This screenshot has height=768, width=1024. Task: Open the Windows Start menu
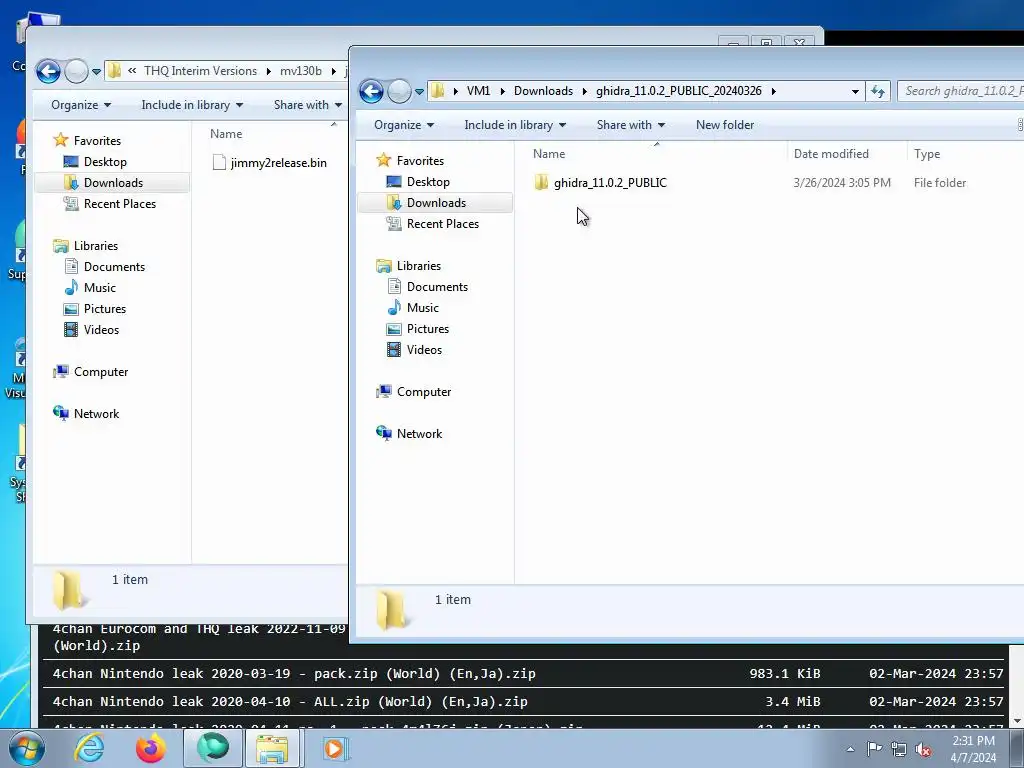point(26,748)
